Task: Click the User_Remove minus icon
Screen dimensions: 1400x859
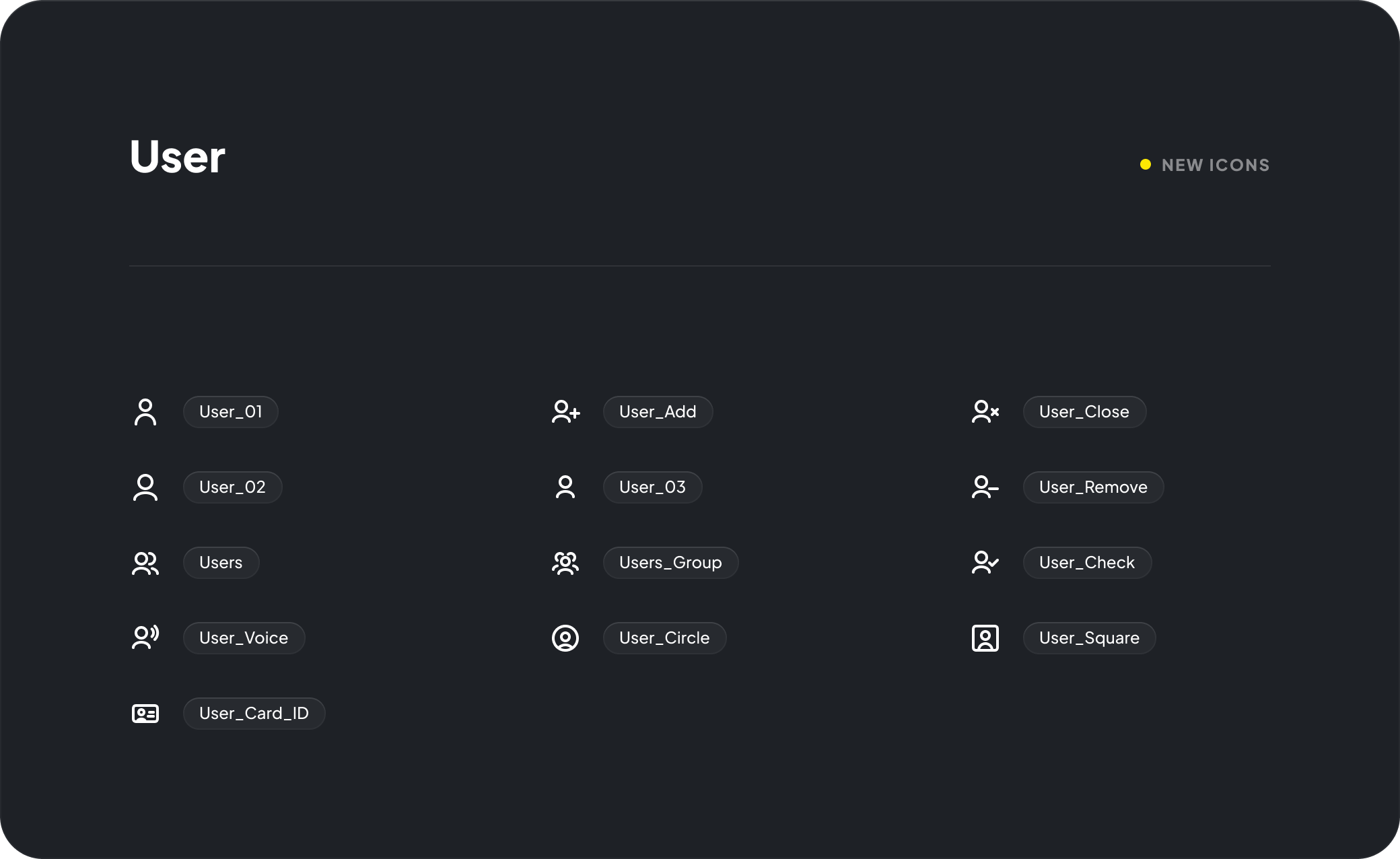Action: click(x=985, y=487)
